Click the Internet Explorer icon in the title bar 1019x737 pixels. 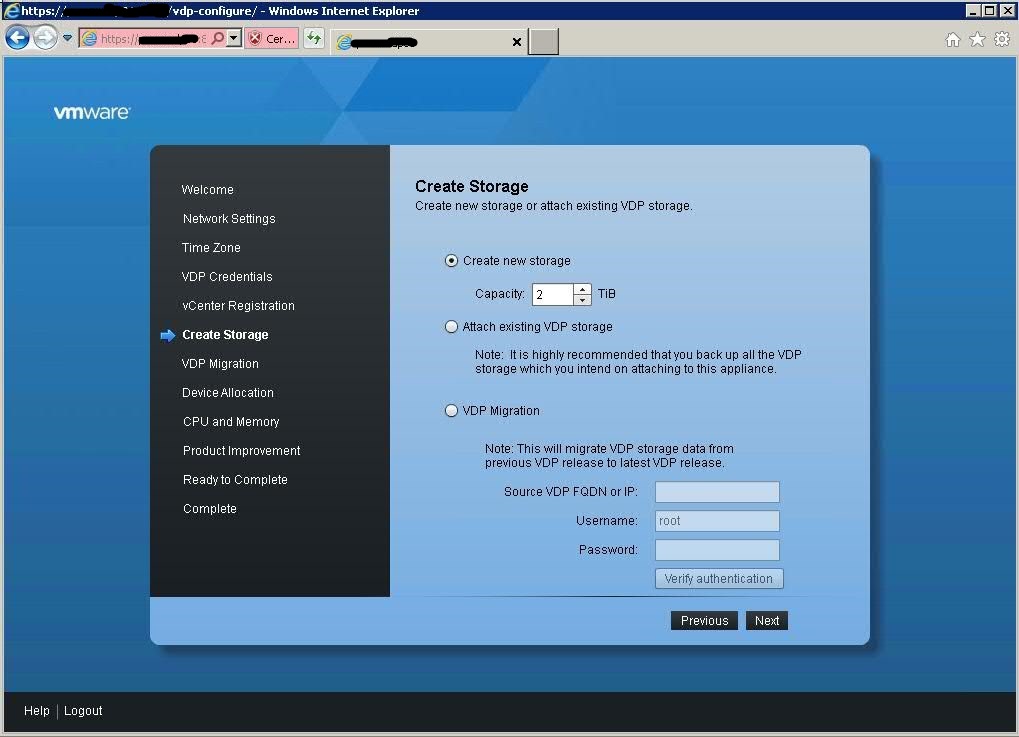pyautogui.click(x=11, y=10)
